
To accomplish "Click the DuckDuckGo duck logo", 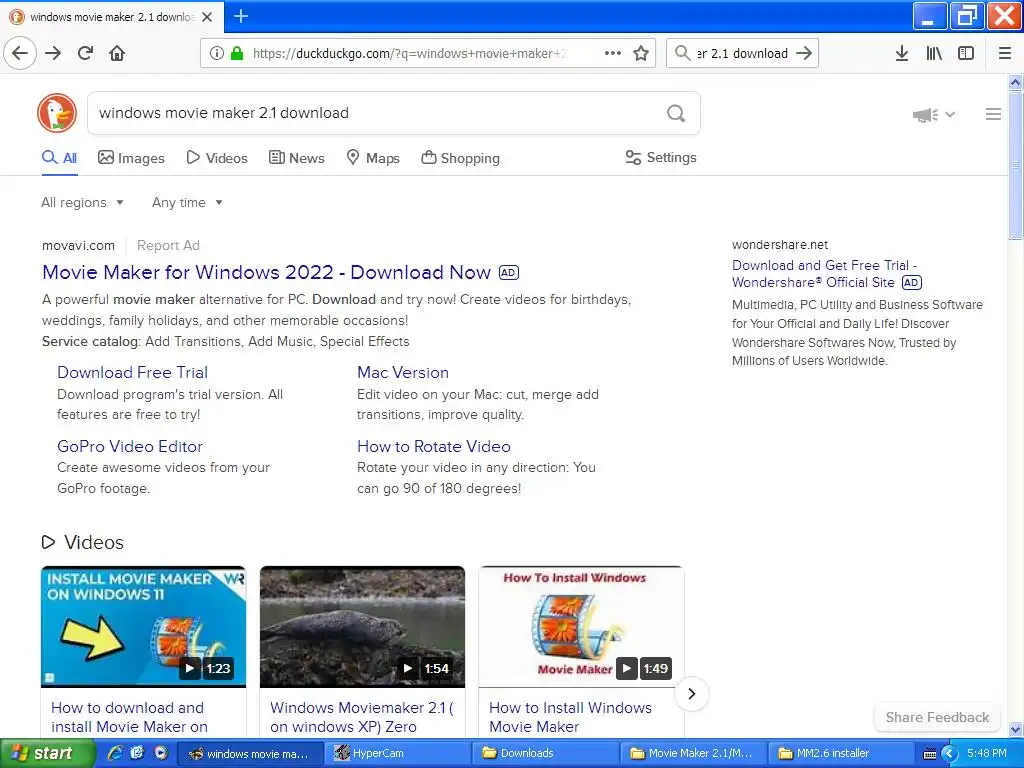I will click(57, 113).
